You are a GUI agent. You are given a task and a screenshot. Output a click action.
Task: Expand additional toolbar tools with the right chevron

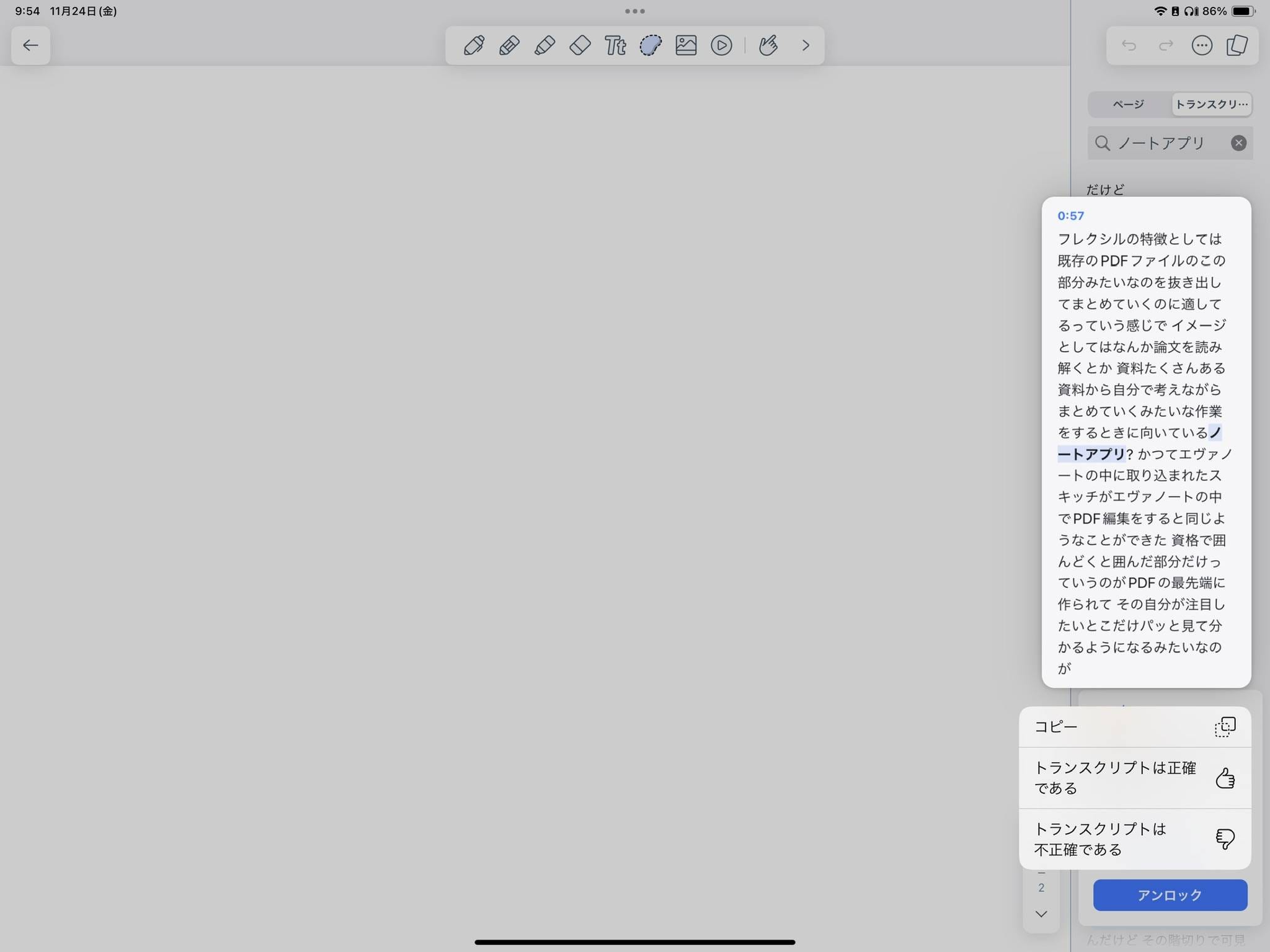click(804, 45)
